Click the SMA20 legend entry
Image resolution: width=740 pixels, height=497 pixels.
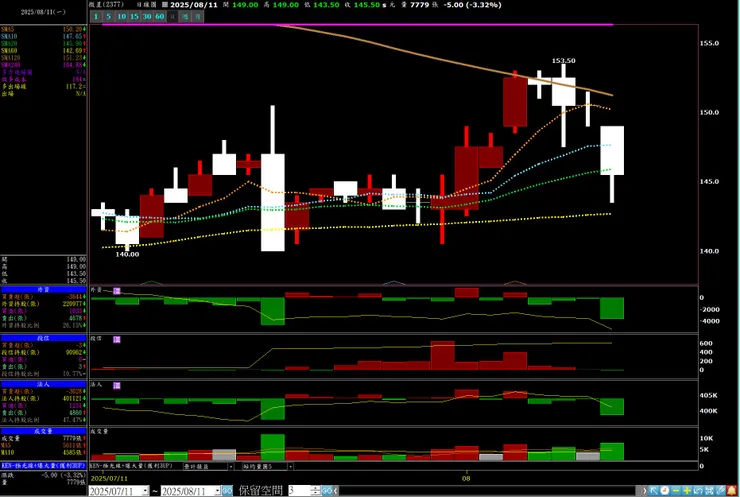(43, 43)
